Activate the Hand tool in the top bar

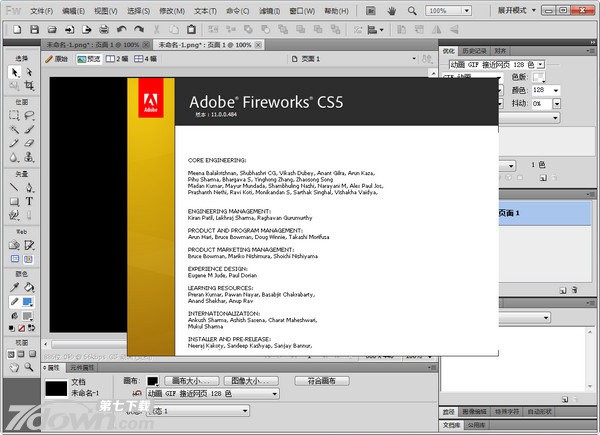391,10
